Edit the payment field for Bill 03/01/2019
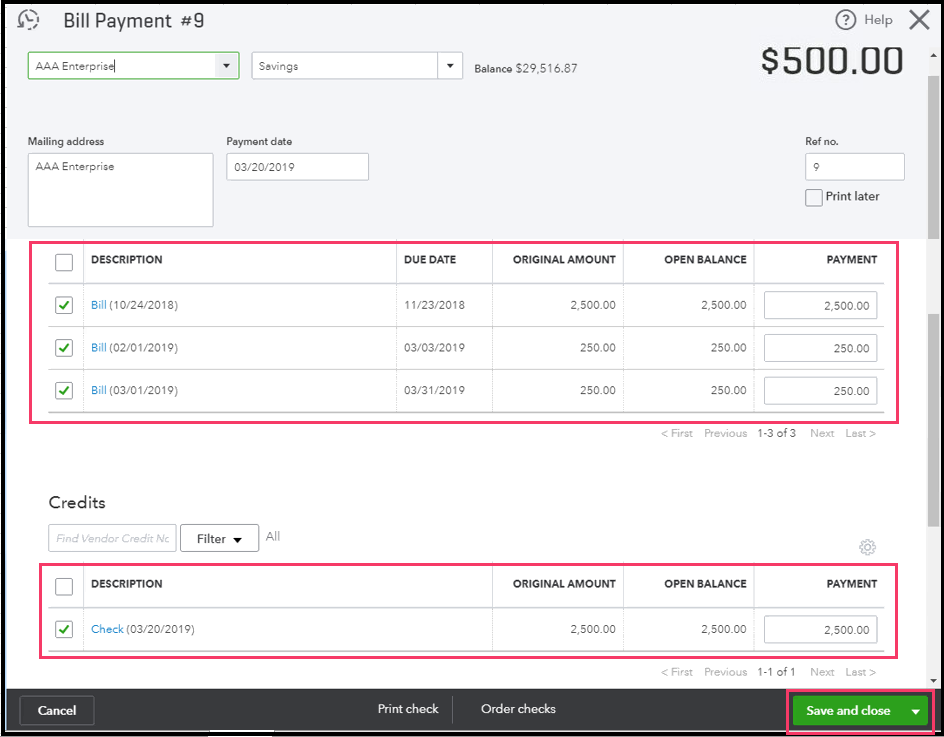The image size is (944, 737). tap(820, 391)
